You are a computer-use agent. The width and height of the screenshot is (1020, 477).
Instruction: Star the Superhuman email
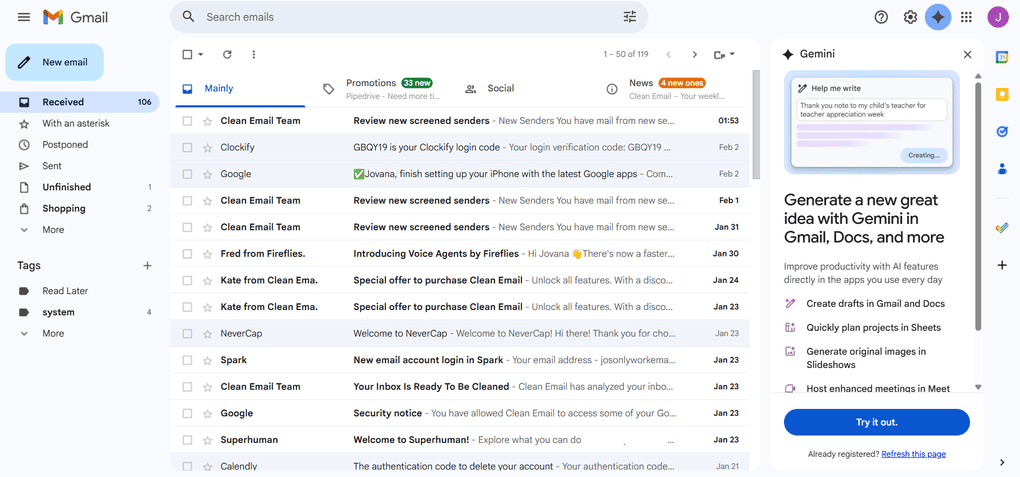[208, 440]
